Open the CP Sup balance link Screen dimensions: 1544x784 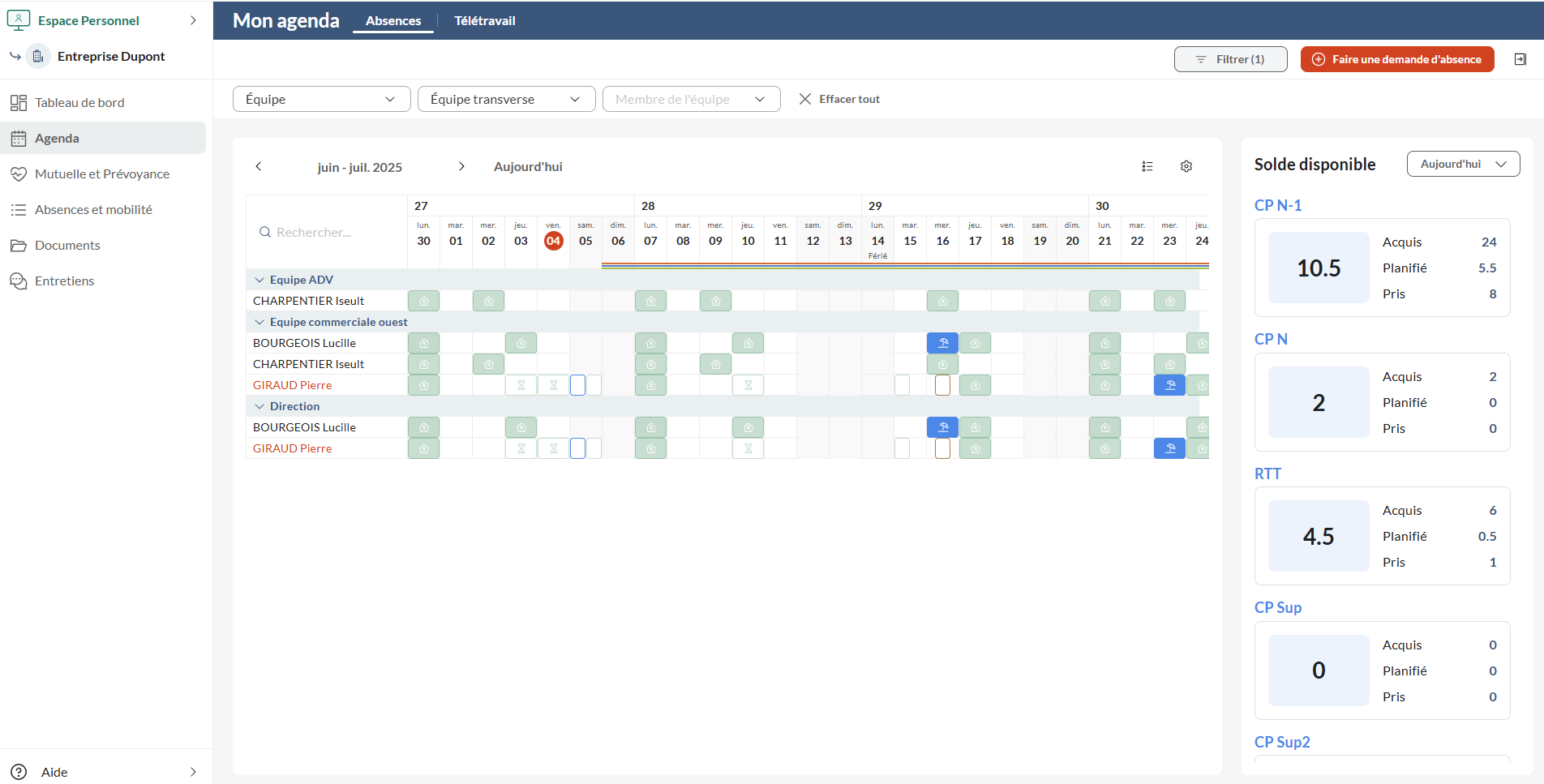[x=1278, y=607]
